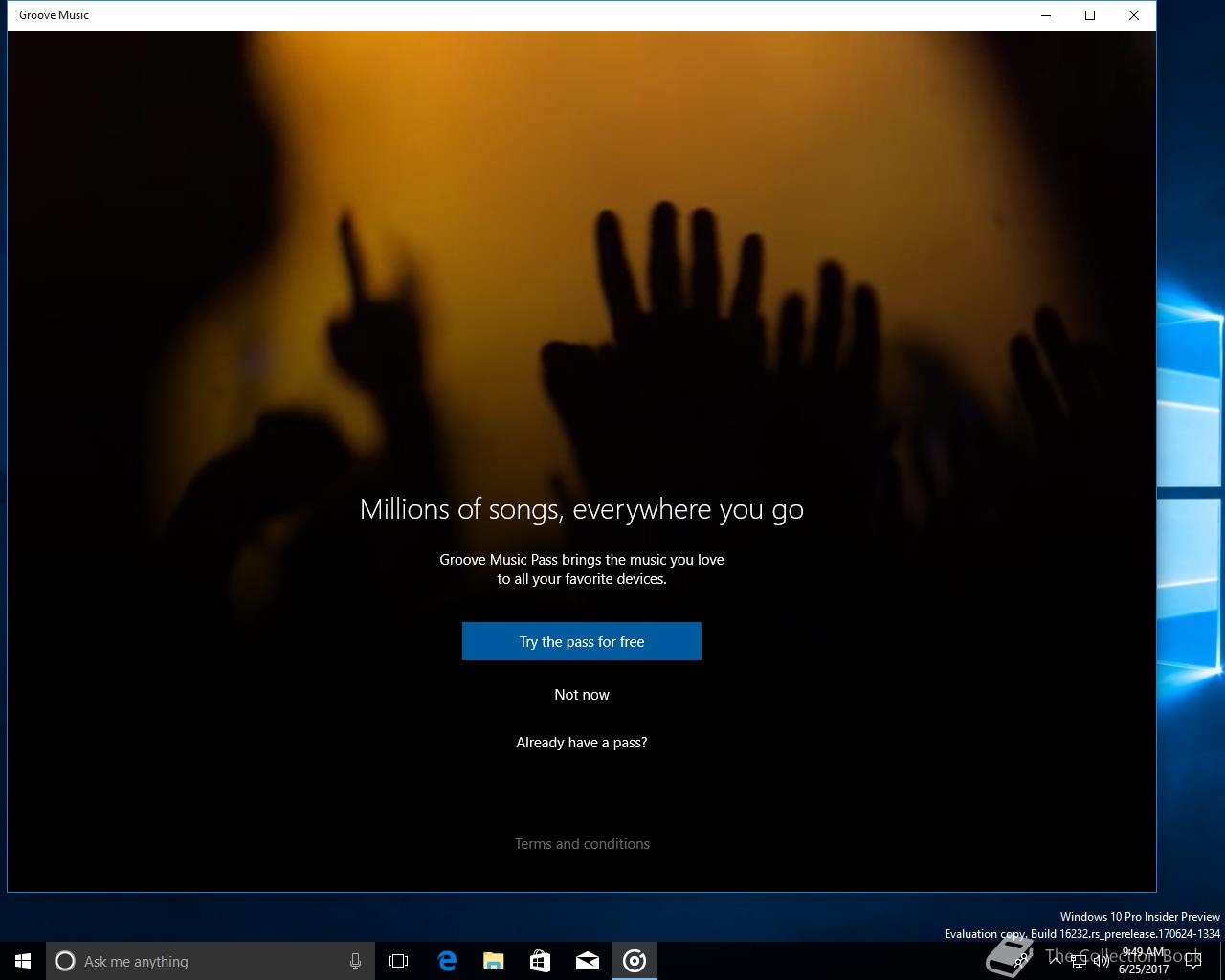The image size is (1225, 980).
Task: Open Terms and conditions link
Action: (x=582, y=844)
